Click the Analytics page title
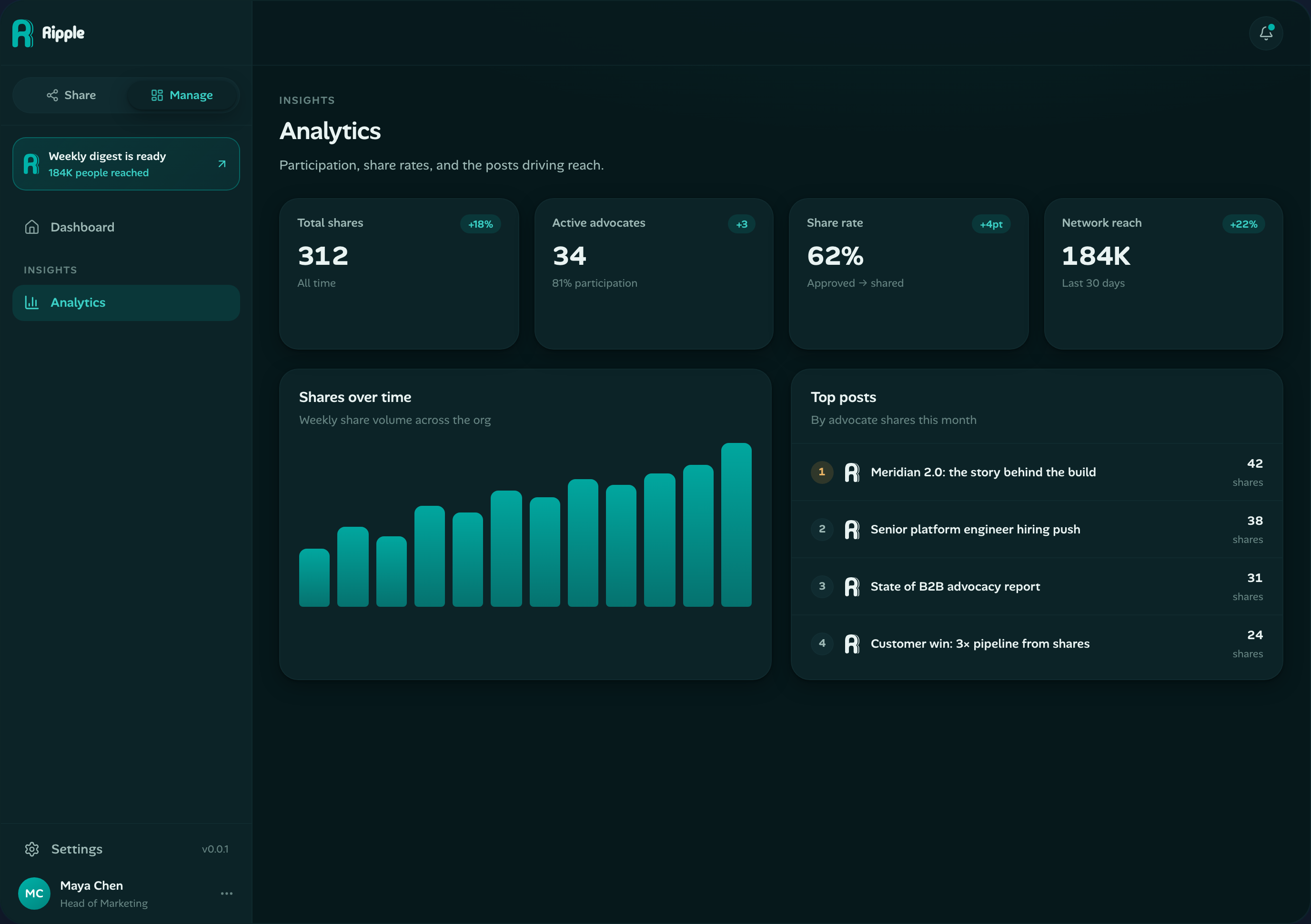 [330, 131]
